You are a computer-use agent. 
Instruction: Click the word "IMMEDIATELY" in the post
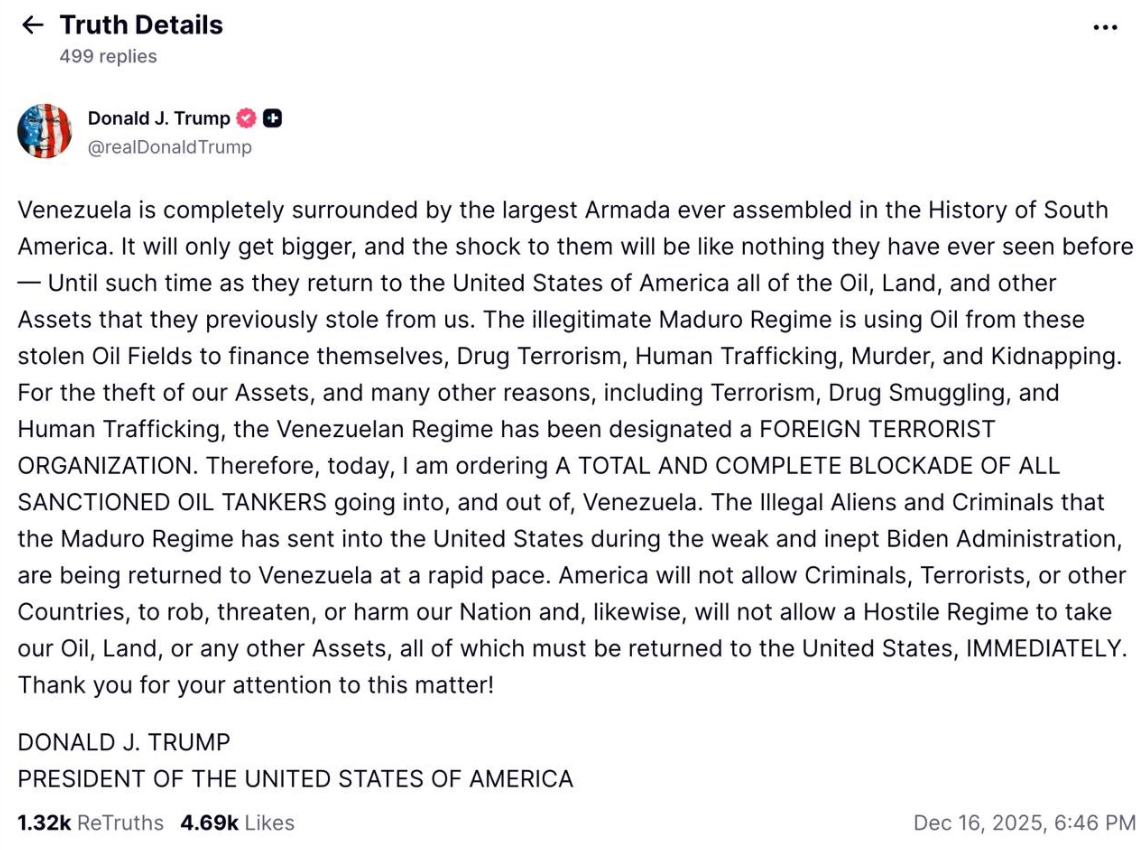1046,648
